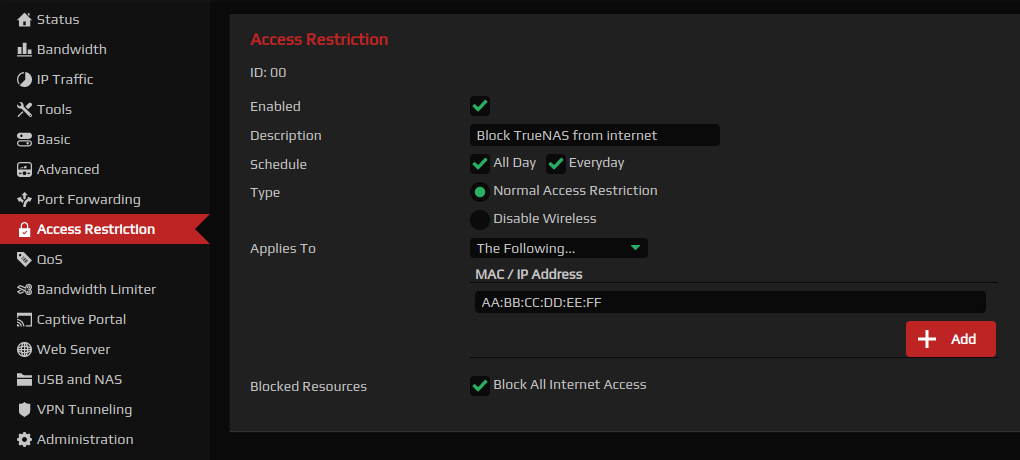Click the Bandwidth bar chart icon
The width and height of the screenshot is (1020, 460).
pos(24,49)
